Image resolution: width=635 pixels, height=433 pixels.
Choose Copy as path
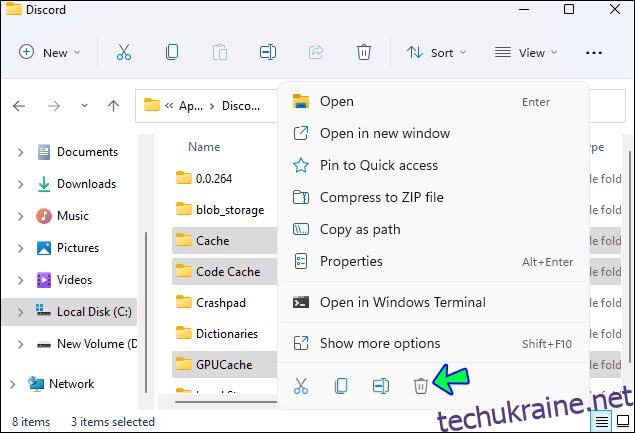[433, 230]
